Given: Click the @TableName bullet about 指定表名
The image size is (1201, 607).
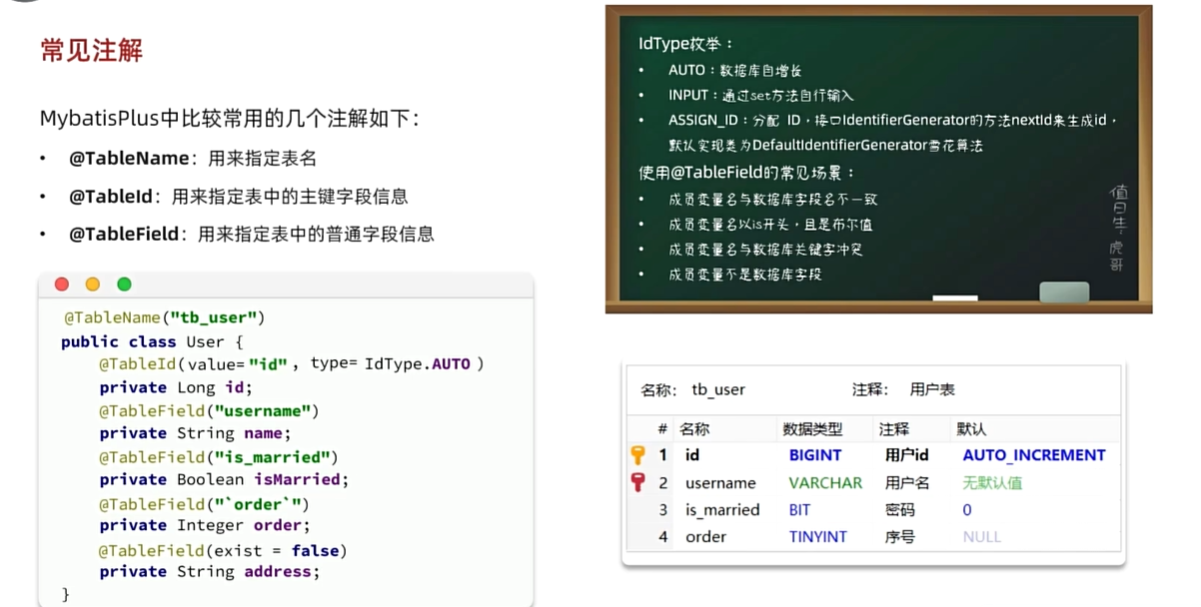Looking at the screenshot, I should [x=192, y=158].
